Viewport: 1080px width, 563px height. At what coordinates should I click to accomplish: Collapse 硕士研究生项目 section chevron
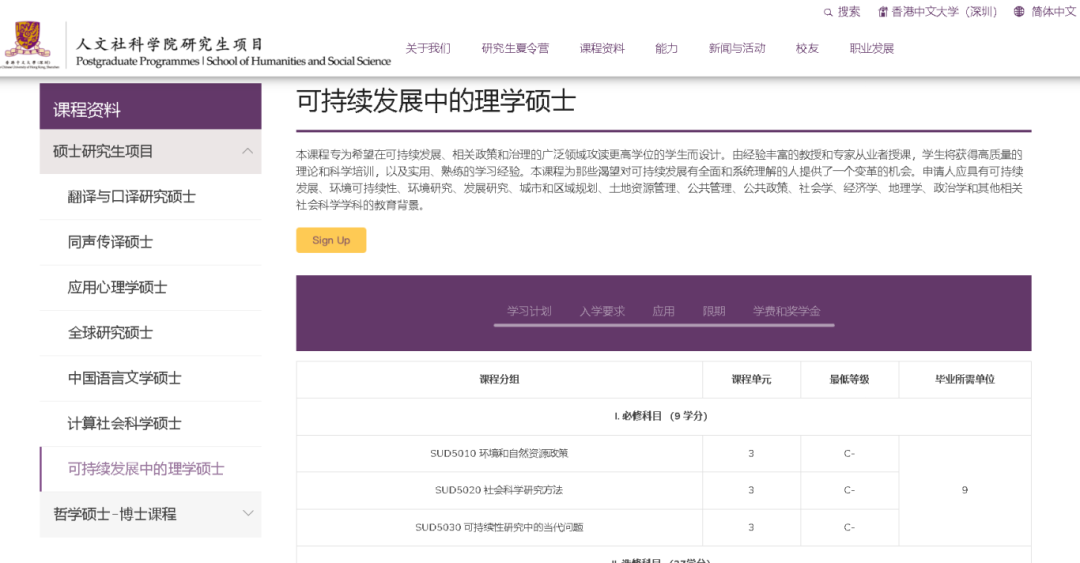coord(247,151)
